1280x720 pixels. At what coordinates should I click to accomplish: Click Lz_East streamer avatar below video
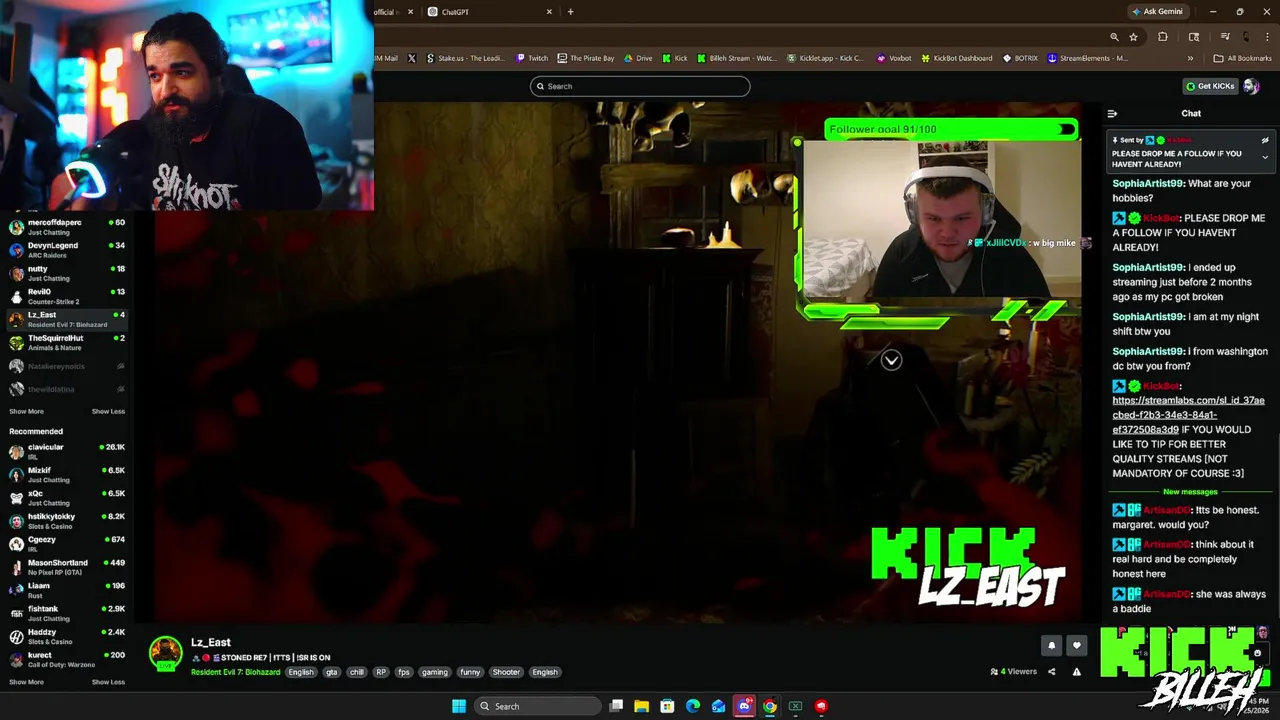tap(165, 652)
